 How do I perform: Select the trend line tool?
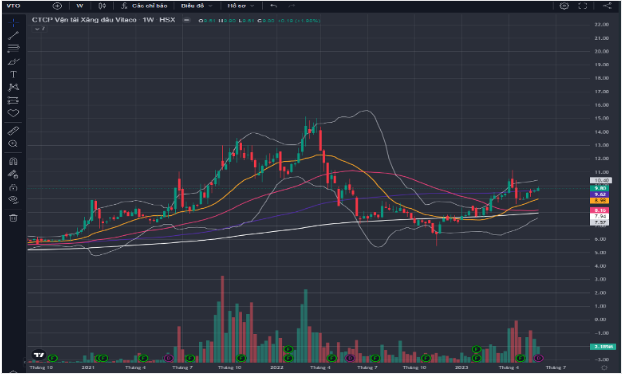tap(14, 36)
